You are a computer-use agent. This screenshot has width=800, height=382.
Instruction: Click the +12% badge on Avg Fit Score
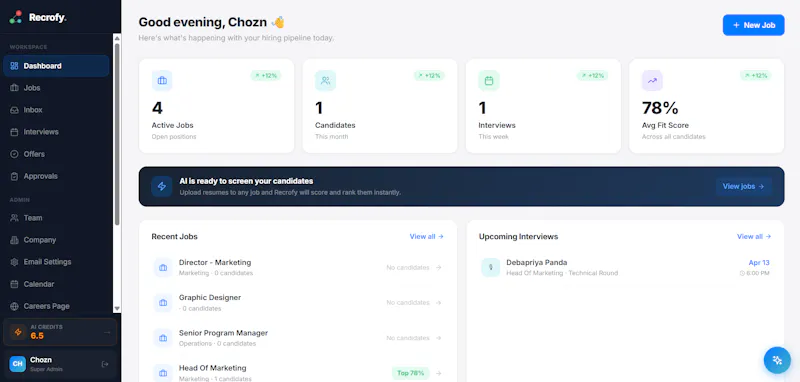[x=756, y=75]
